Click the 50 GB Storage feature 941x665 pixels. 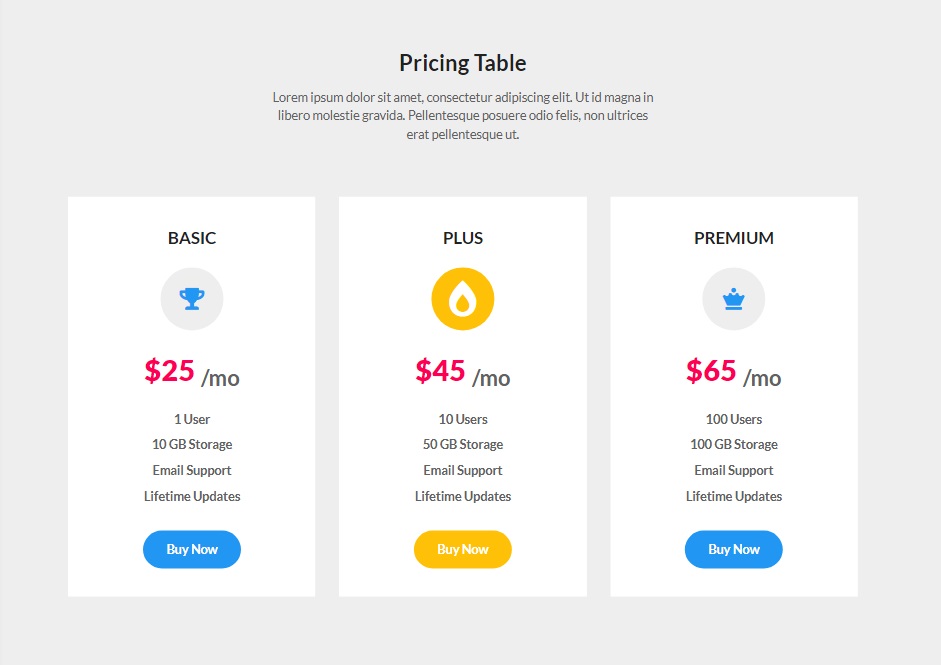(x=463, y=445)
